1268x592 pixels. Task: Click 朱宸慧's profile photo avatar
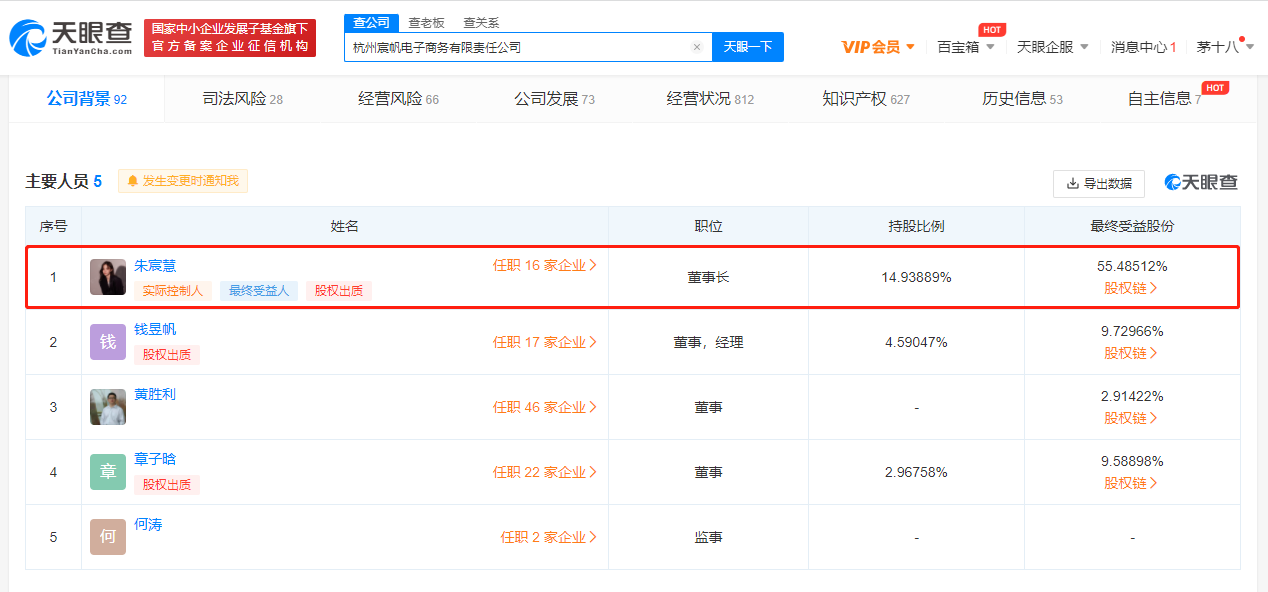tap(108, 277)
